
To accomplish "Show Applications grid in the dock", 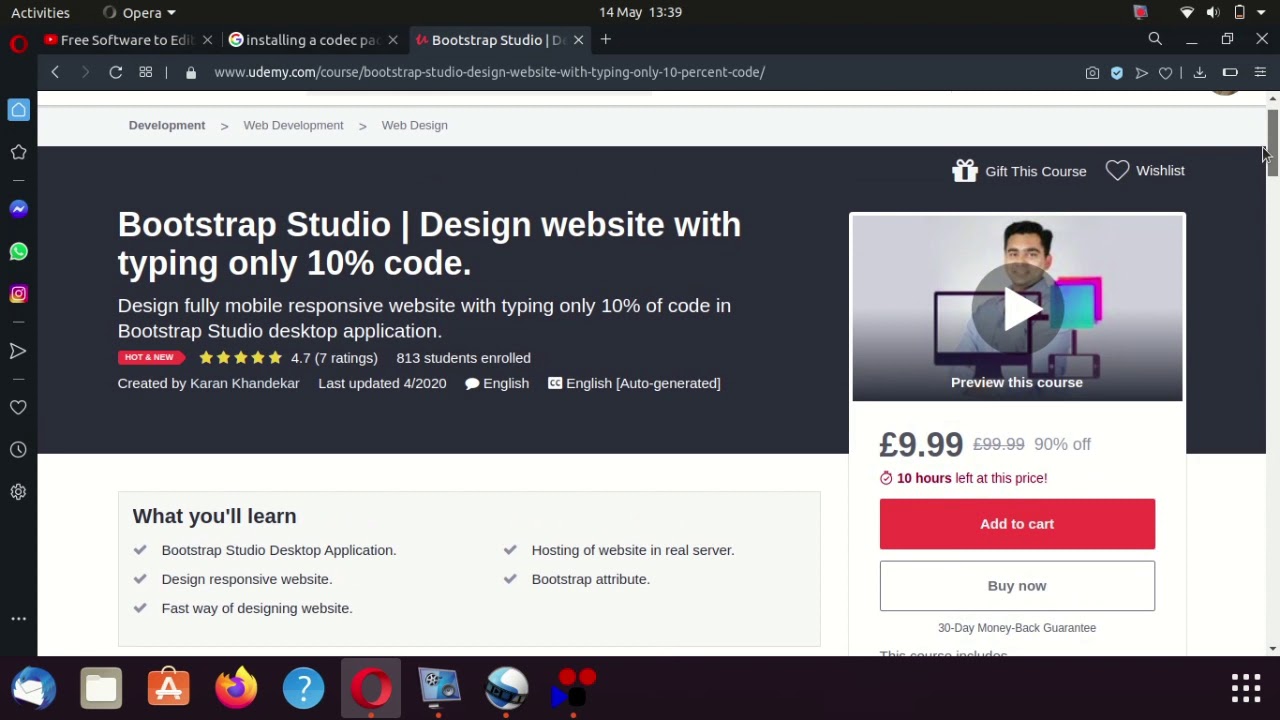I will tap(1246, 688).
